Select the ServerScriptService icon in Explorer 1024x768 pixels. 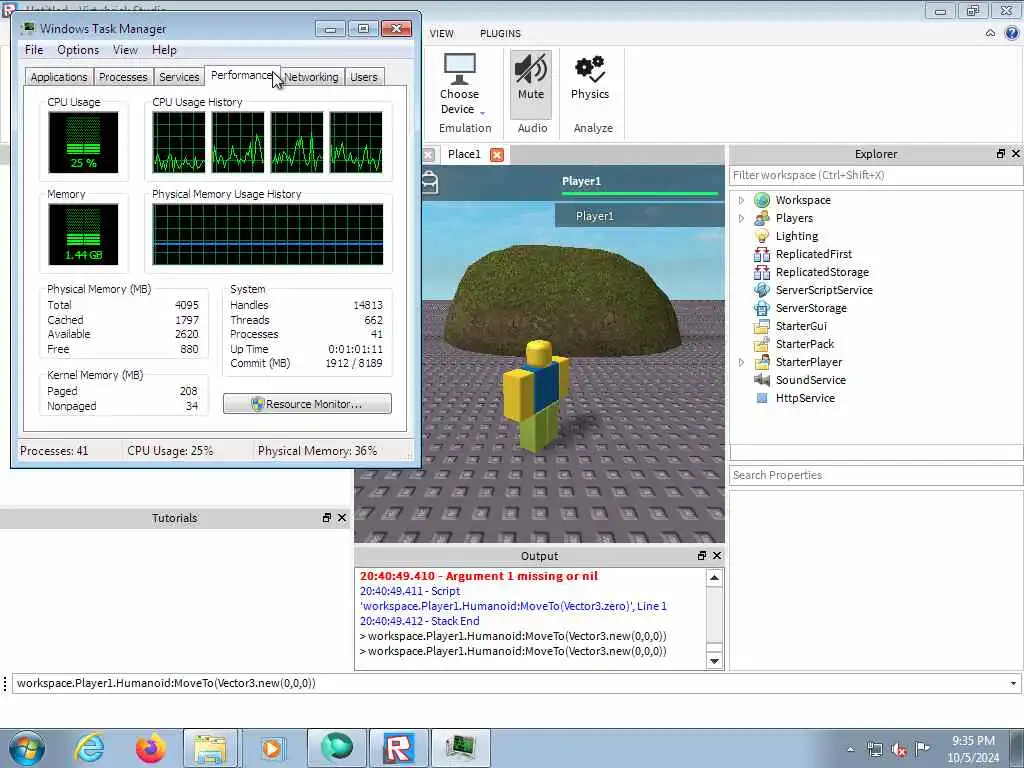[761, 290]
